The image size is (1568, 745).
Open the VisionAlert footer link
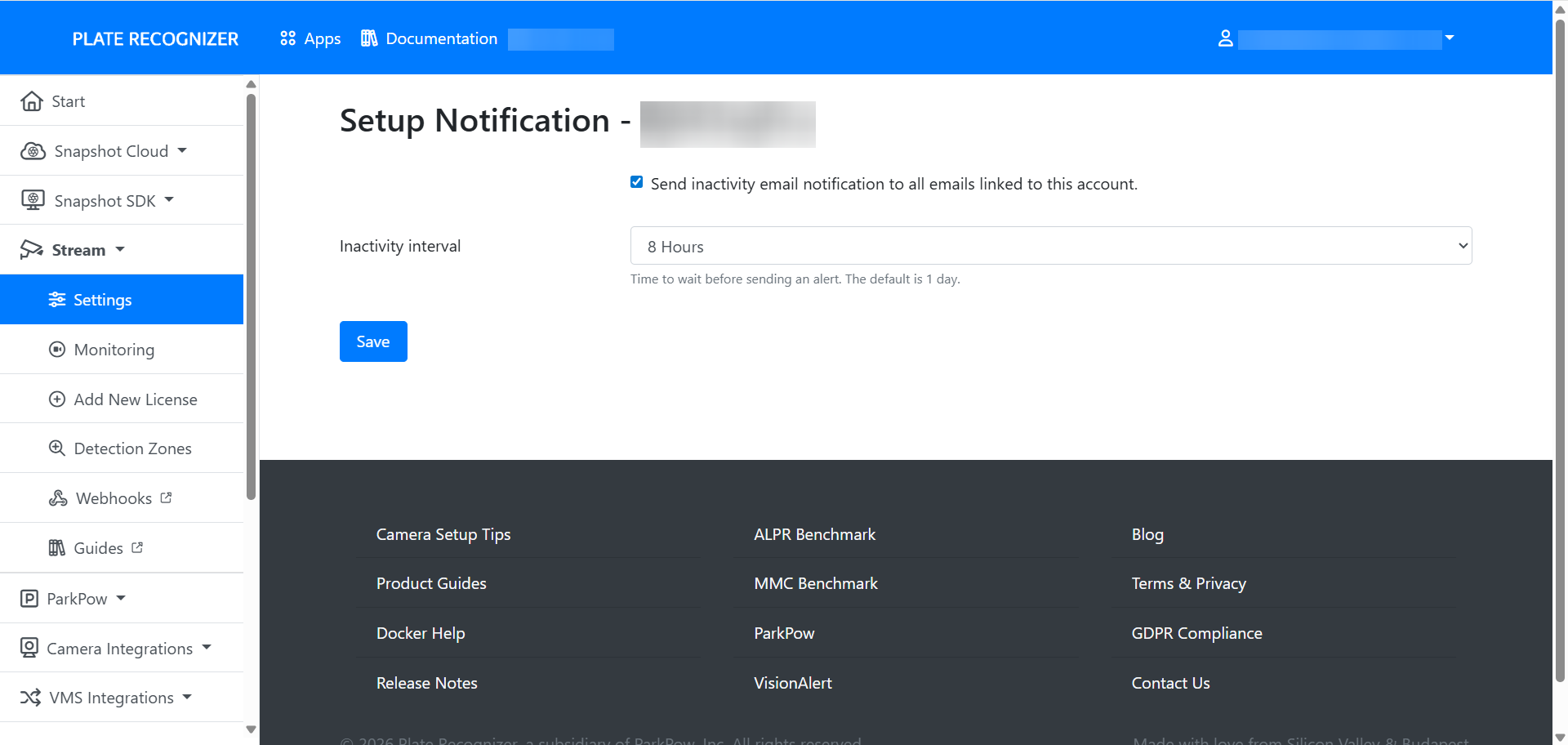pyautogui.click(x=793, y=683)
